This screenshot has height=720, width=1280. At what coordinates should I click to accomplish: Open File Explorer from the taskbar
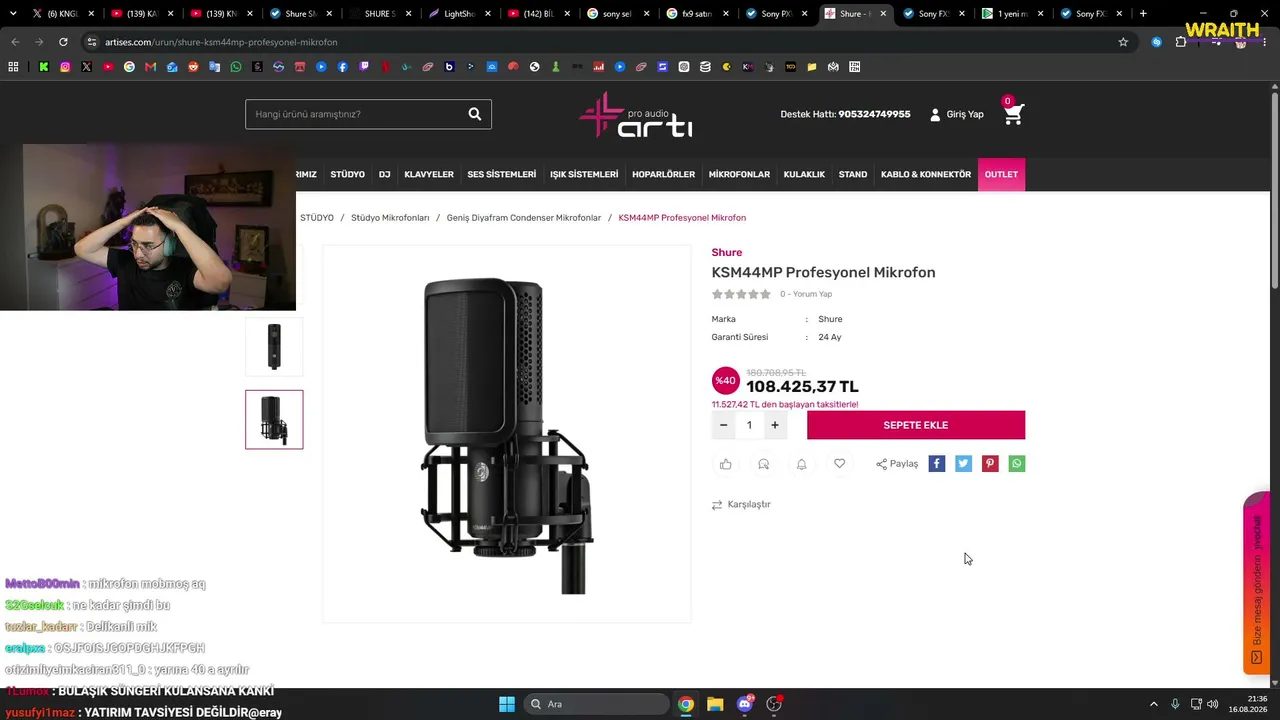[715, 704]
